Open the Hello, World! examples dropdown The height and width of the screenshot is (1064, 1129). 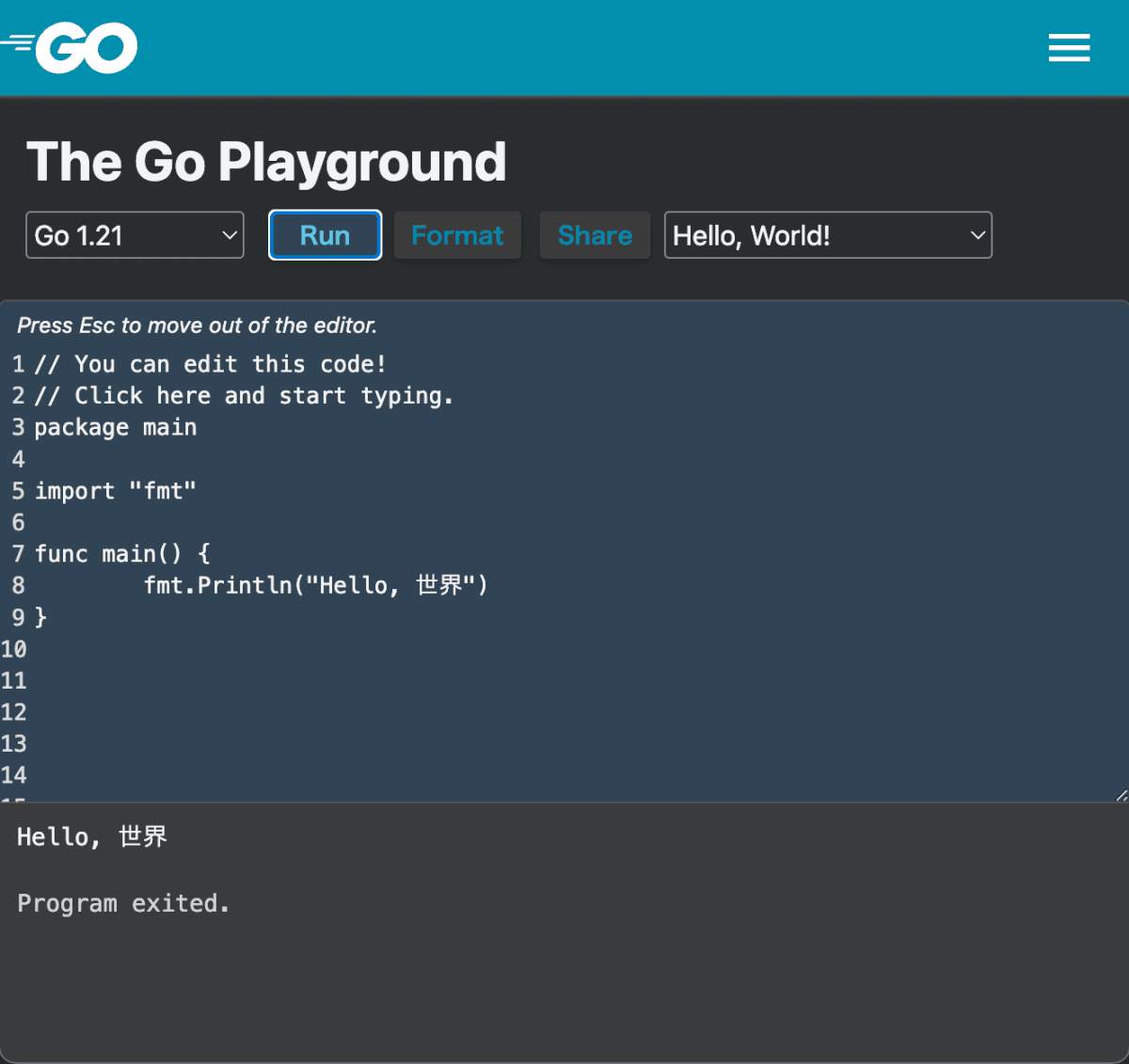click(x=828, y=235)
